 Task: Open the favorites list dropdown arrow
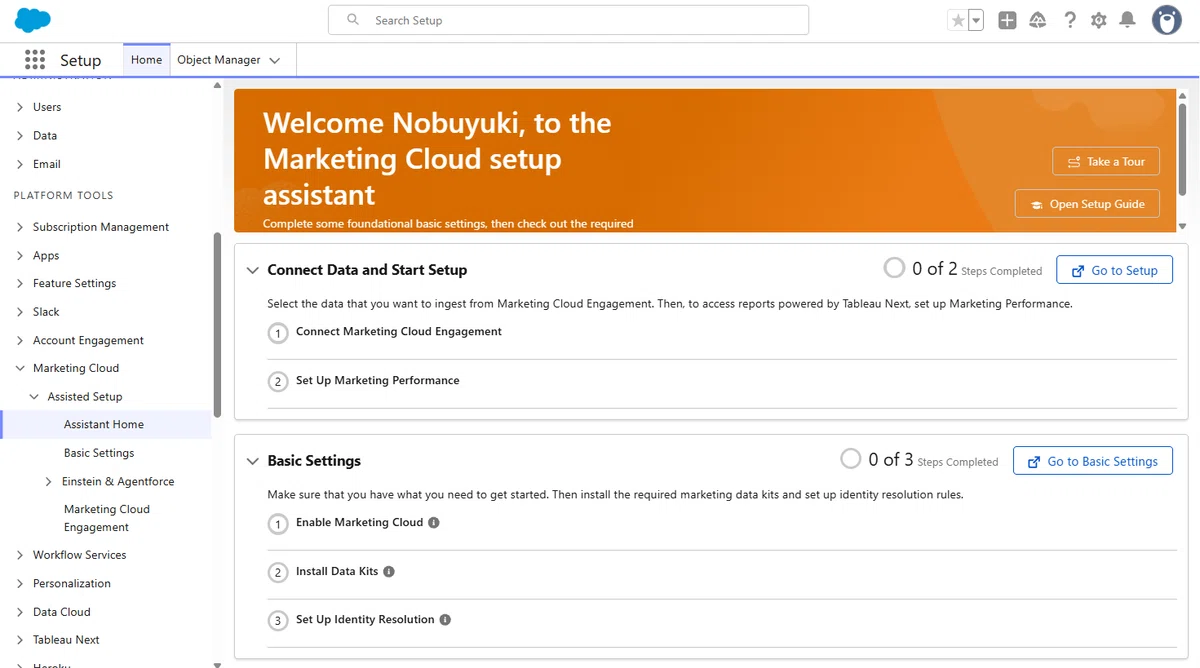click(x=976, y=20)
